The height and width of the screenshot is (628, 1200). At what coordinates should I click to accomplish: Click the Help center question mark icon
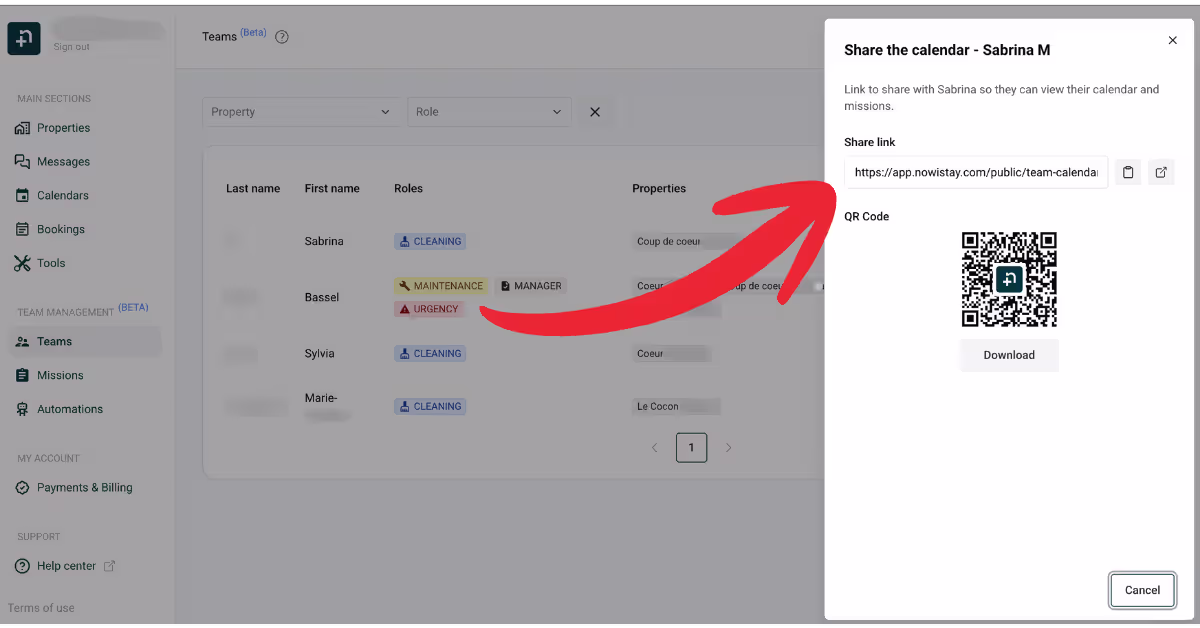tap(22, 566)
